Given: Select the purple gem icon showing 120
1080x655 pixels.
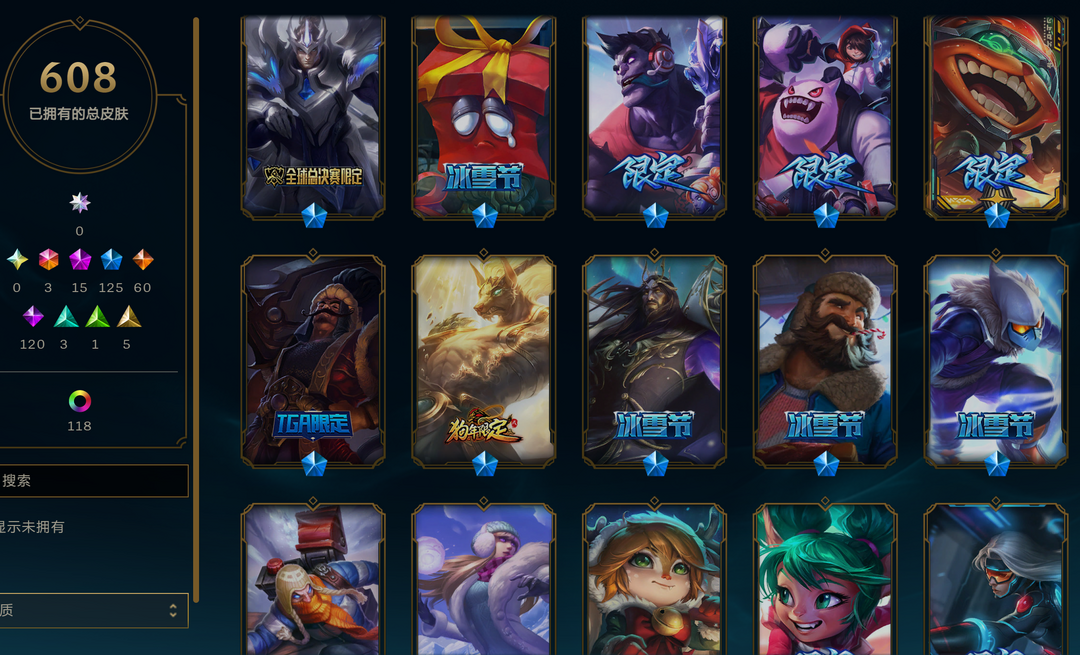Looking at the screenshot, I should click(33, 316).
